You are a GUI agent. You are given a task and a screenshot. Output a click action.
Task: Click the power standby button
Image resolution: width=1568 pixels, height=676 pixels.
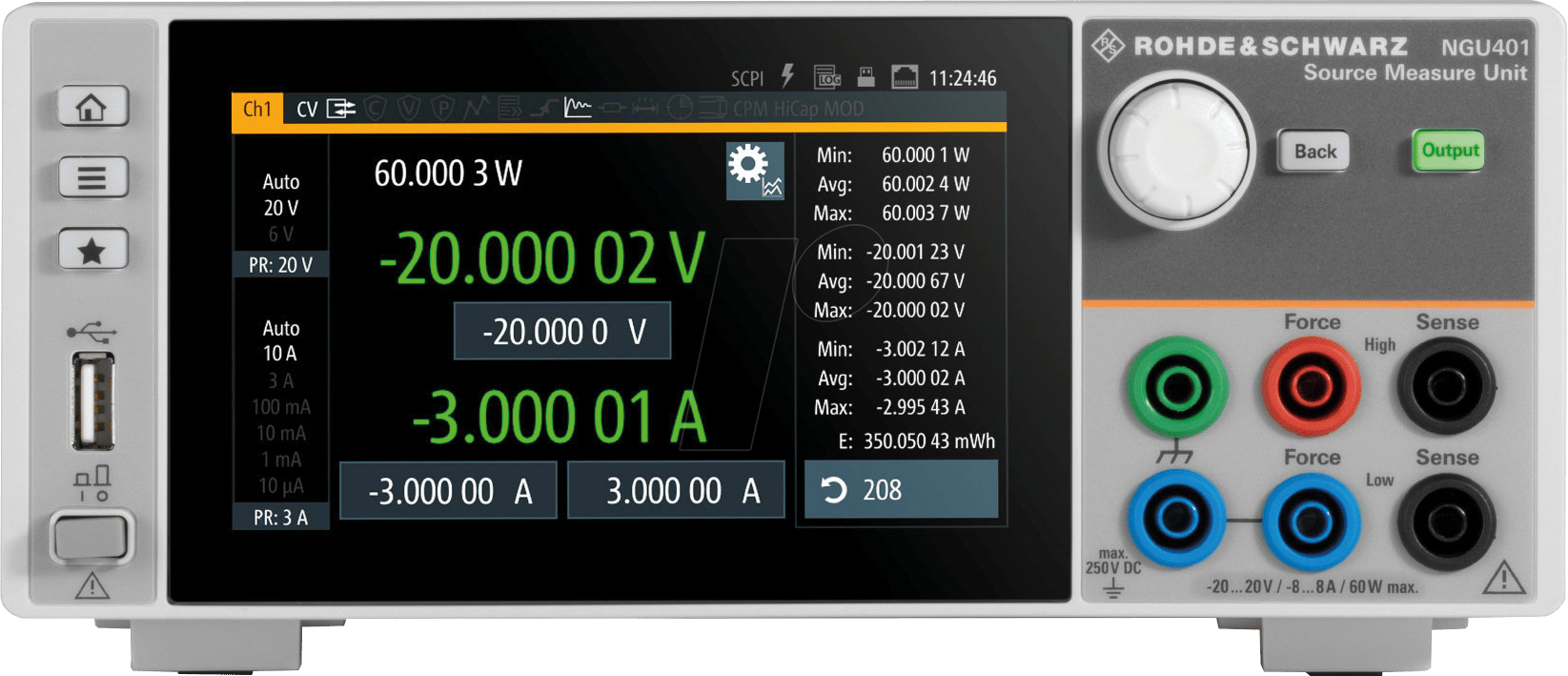[x=92, y=537]
